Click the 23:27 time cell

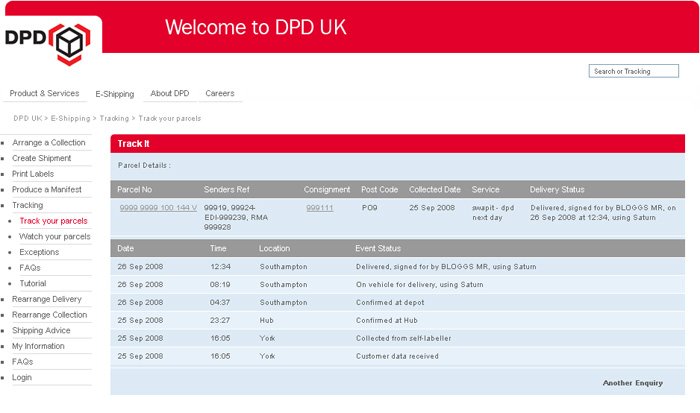click(x=220, y=320)
